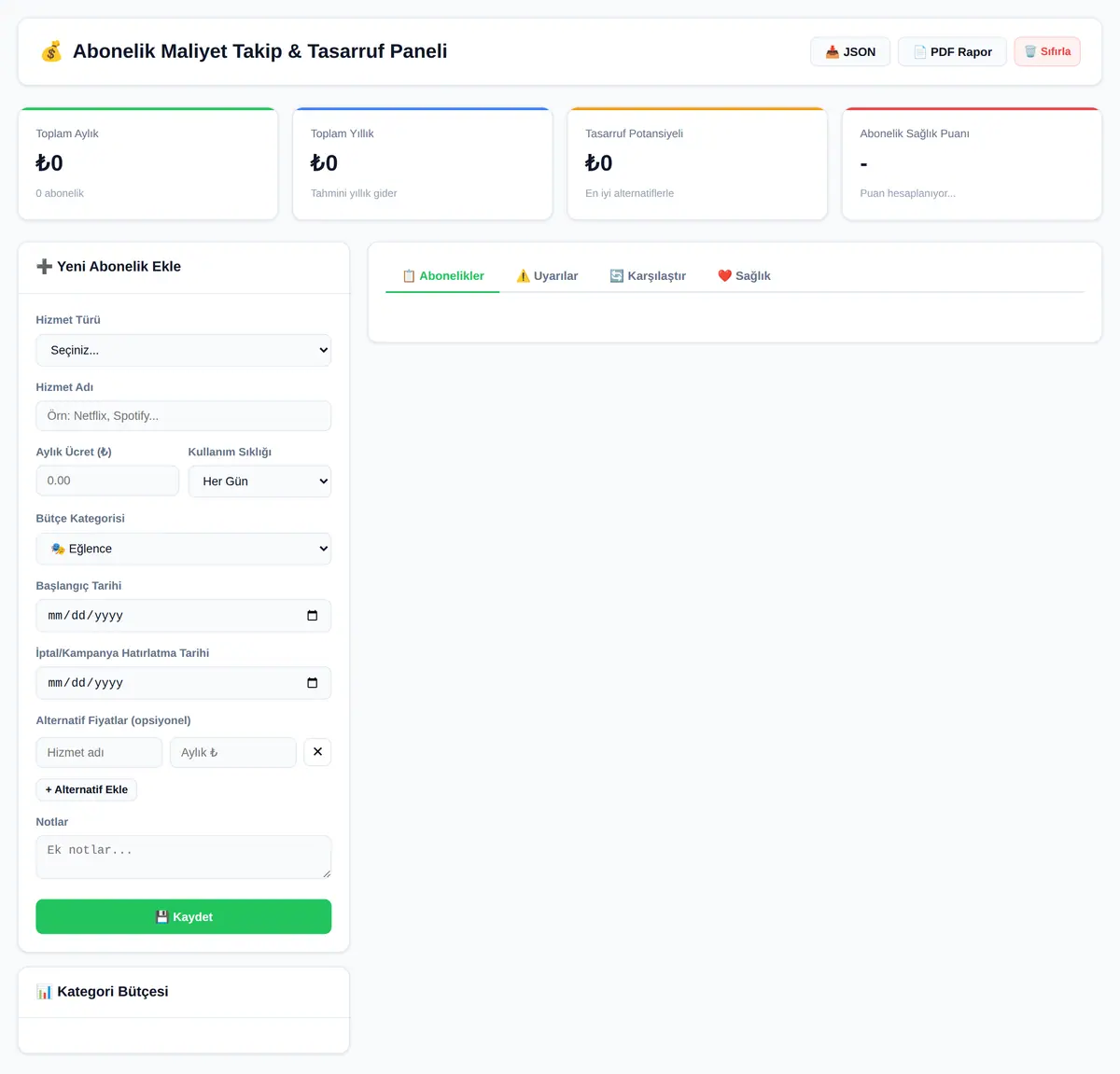This screenshot has width=1120, height=1074.
Task: Click the "0 abonelik" count text
Action: point(60,193)
